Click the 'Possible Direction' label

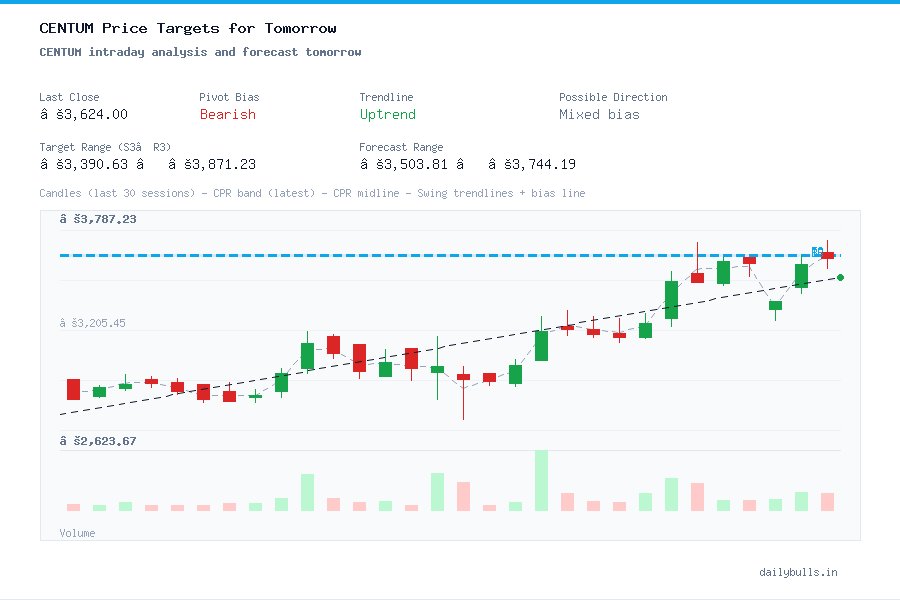[x=613, y=97]
